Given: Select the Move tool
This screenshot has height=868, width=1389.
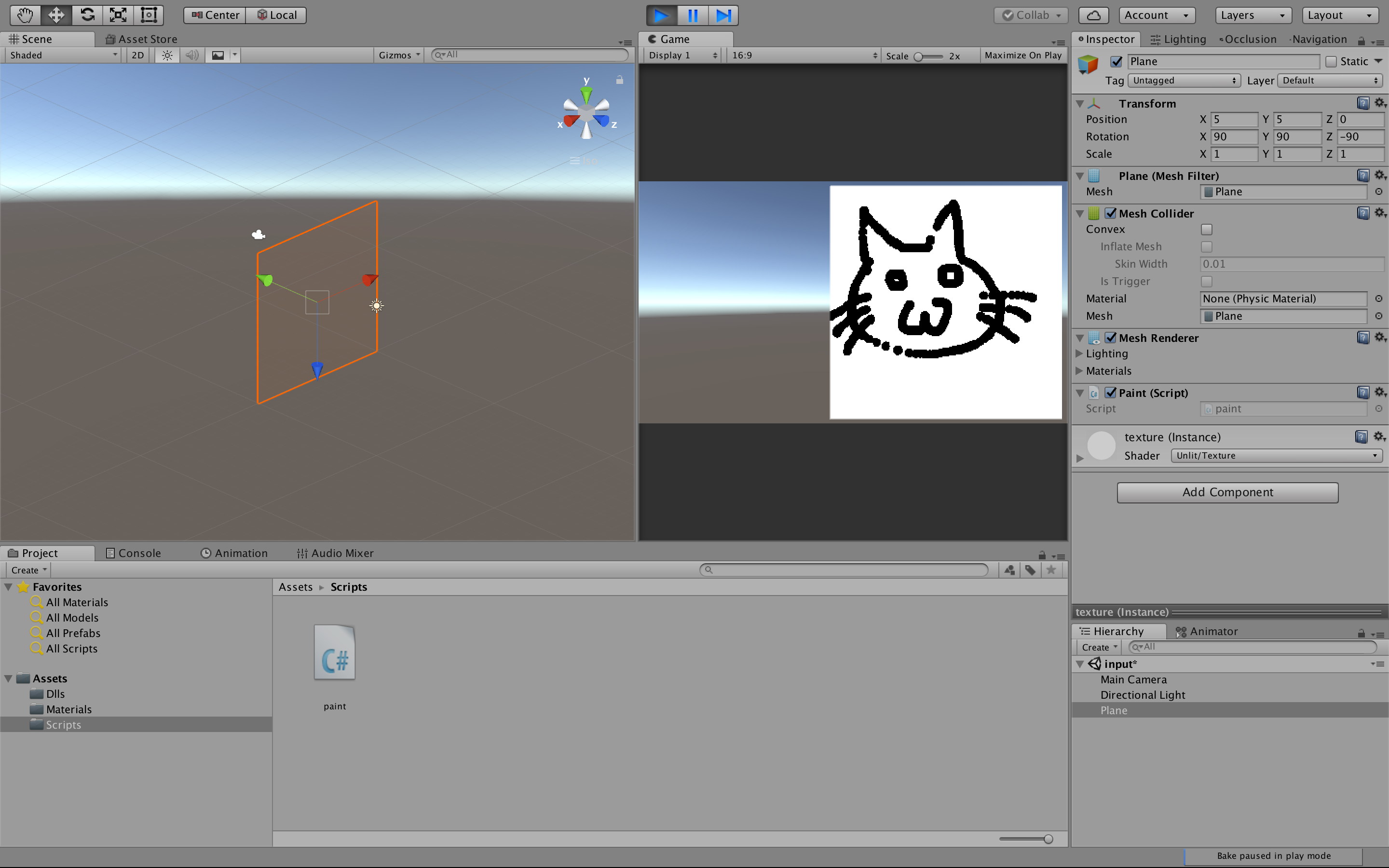Looking at the screenshot, I should [56, 15].
